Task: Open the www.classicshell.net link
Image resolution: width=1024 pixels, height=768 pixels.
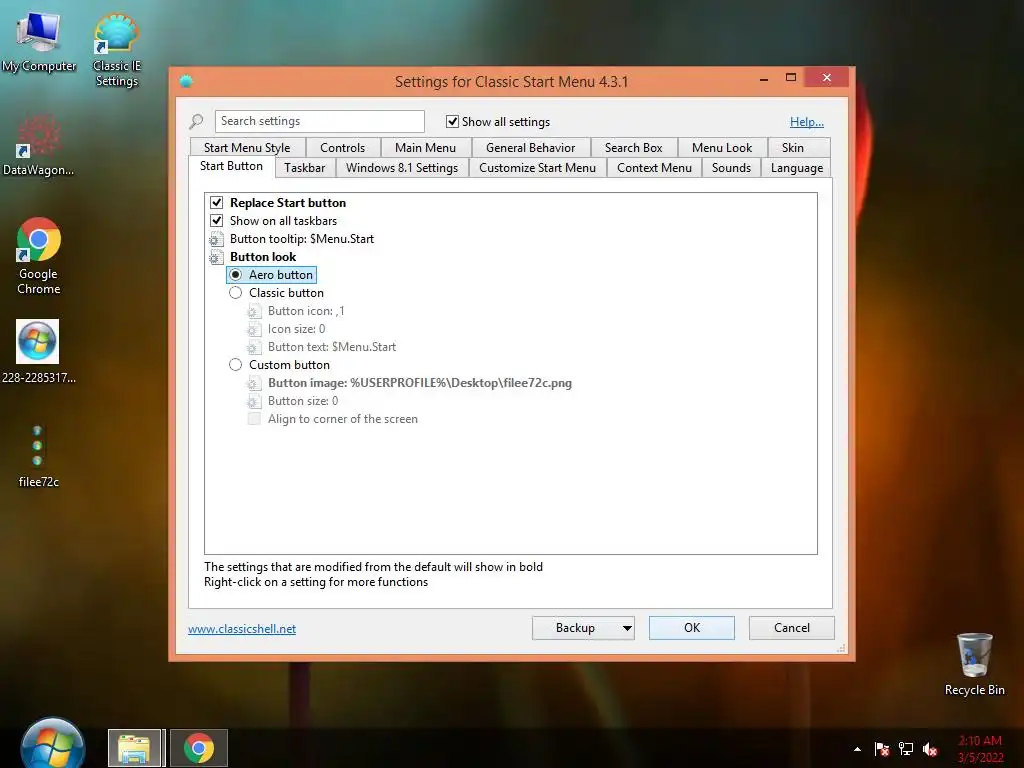Action: pyautogui.click(x=242, y=629)
